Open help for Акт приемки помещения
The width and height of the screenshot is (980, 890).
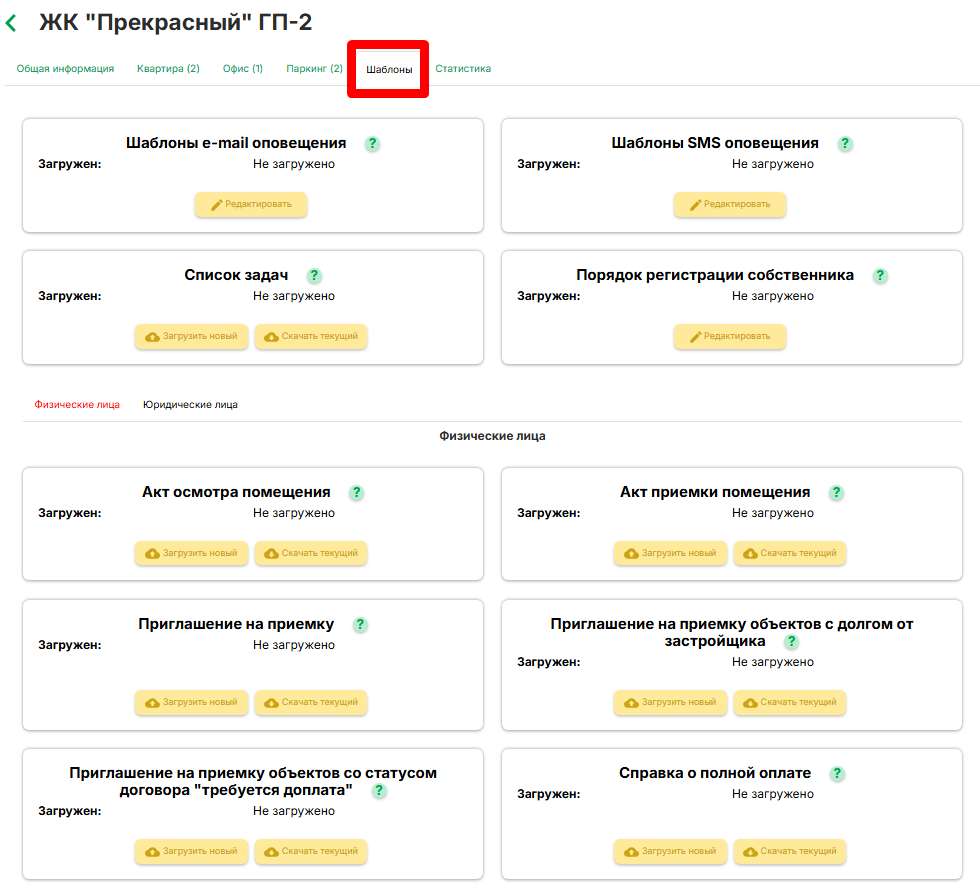pos(836,493)
